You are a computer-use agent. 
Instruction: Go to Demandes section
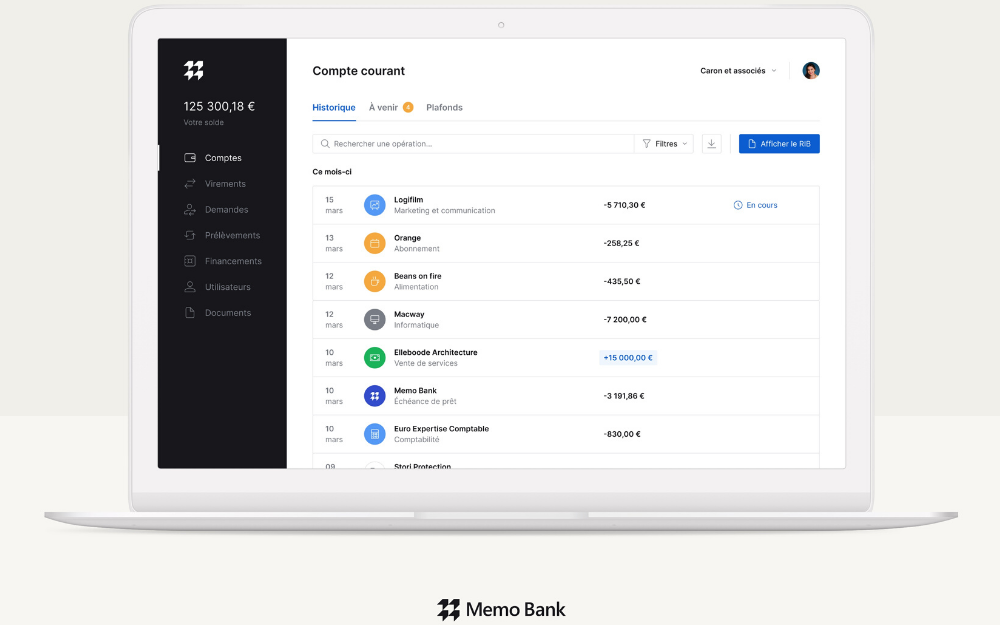point(226,209)
